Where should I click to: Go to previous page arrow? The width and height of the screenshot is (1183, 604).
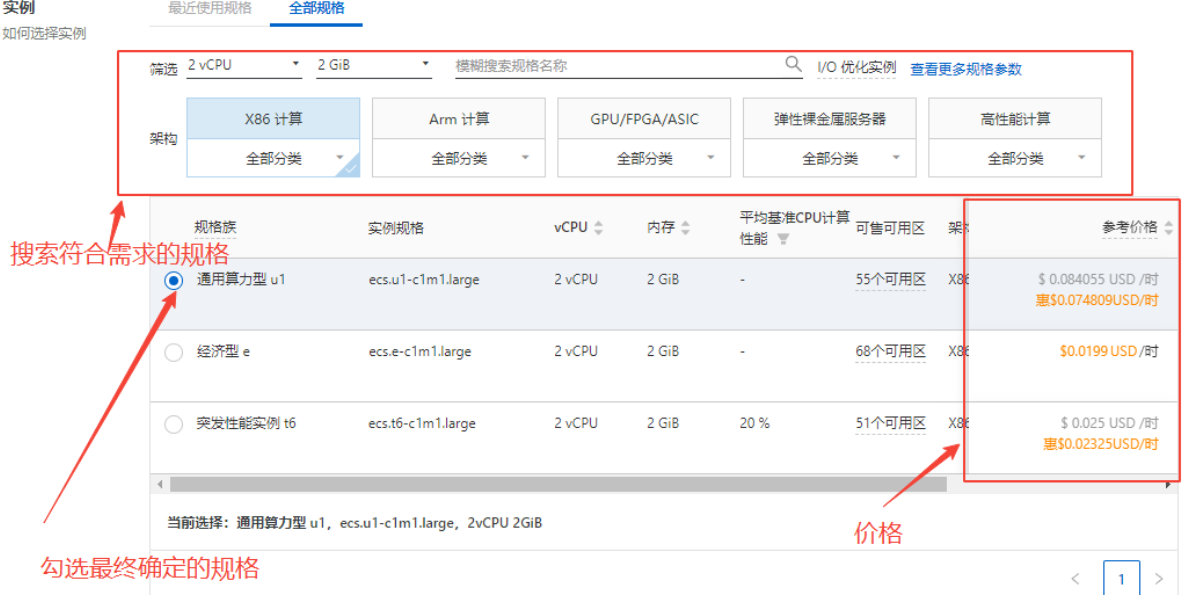point(1076,579)
